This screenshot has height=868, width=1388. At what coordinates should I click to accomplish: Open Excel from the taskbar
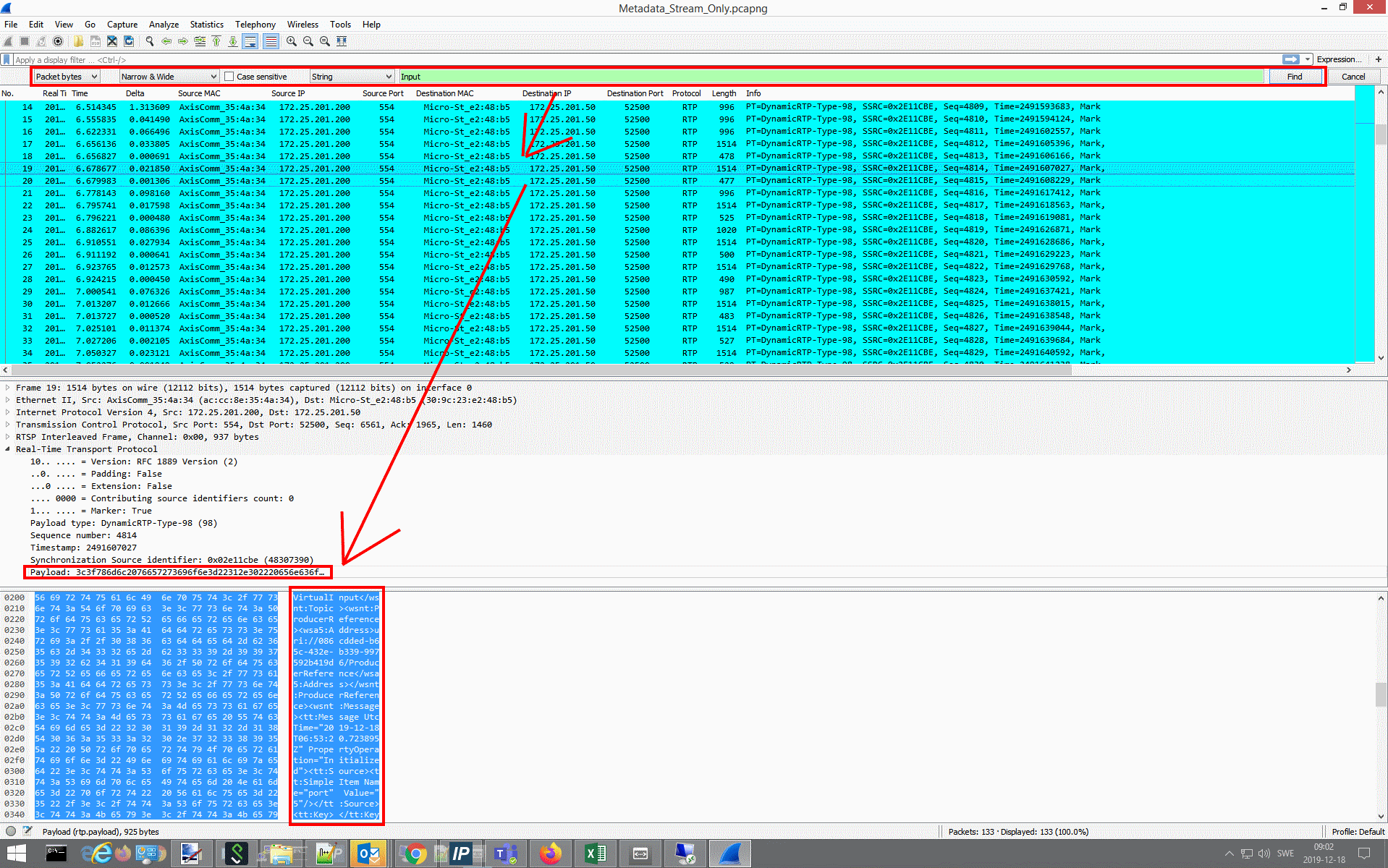pos(595,854)
